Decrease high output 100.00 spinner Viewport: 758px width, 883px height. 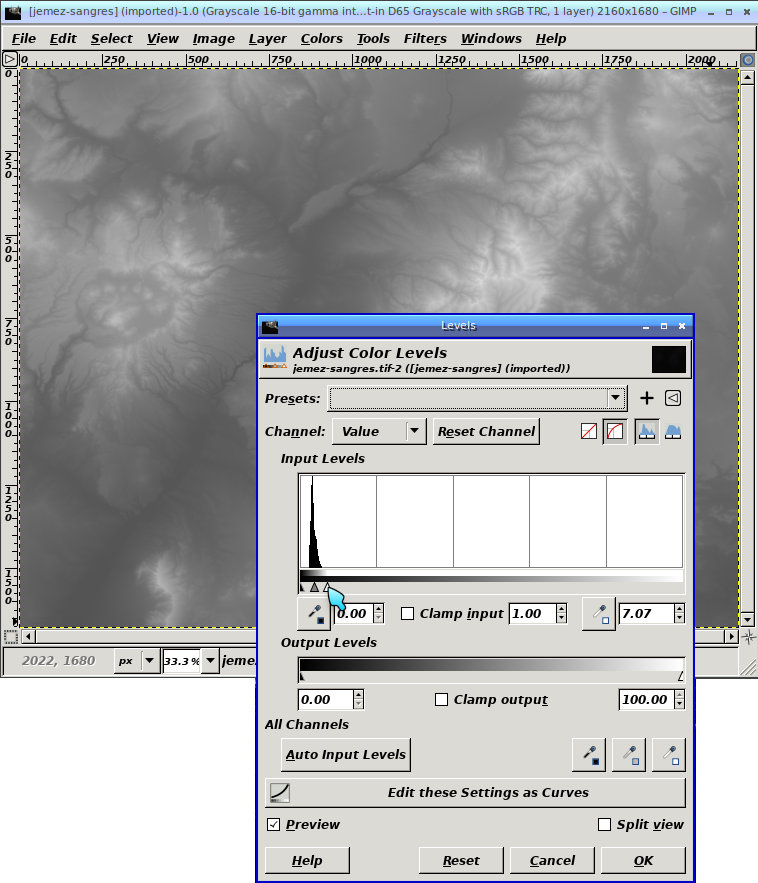680,704
